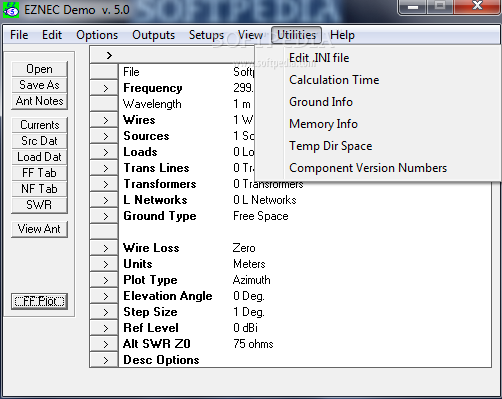Open the Outputs menu
Screen dimensions: 502x399
(x=153, y=35)
